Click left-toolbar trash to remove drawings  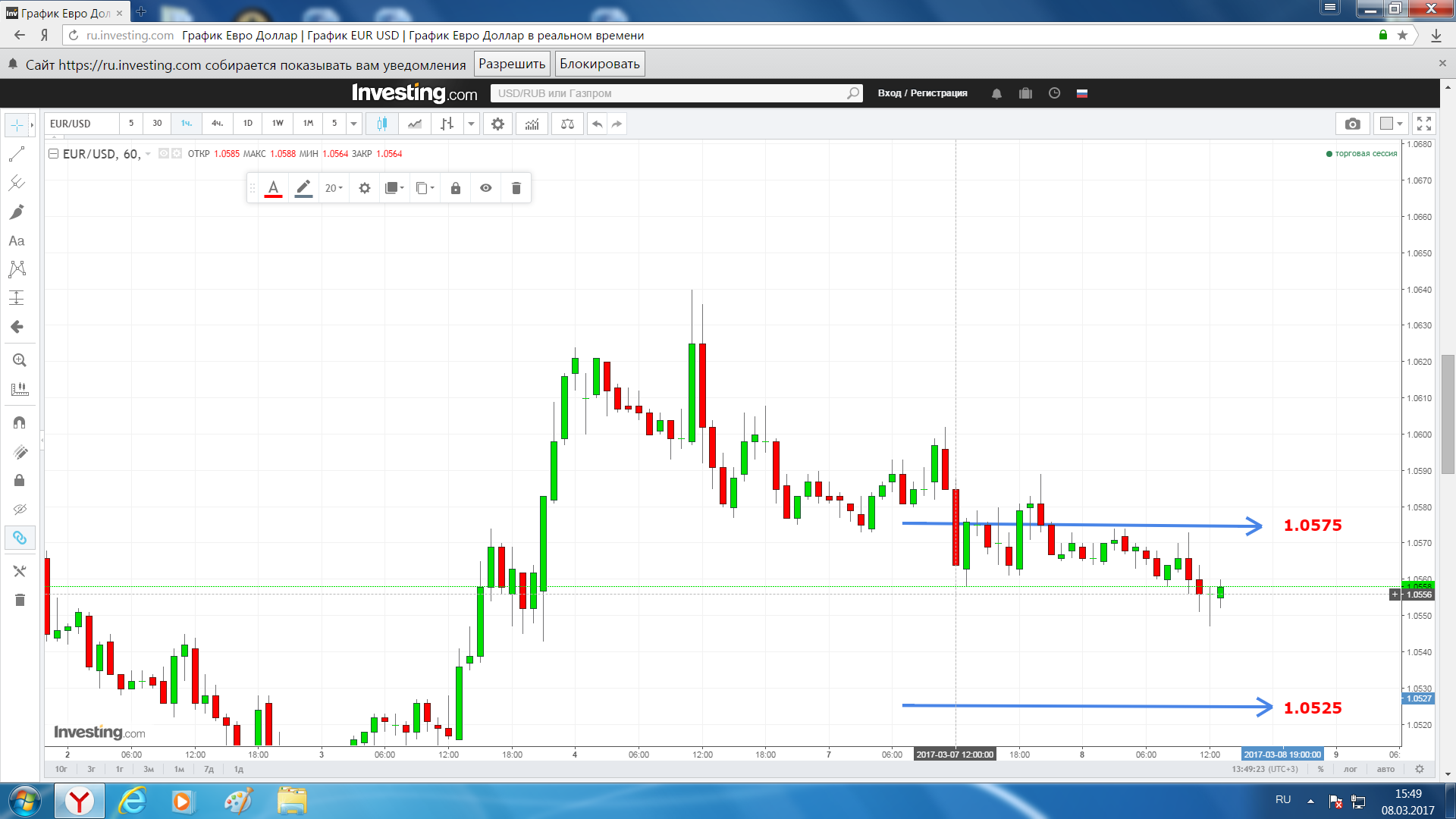[x=20, y=600]
